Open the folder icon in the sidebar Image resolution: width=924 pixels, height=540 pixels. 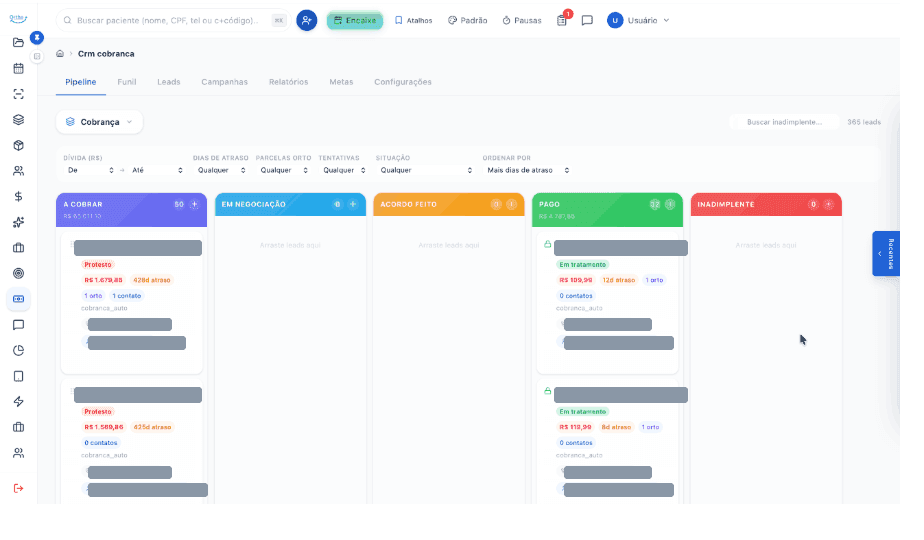[x=18, y=42]
